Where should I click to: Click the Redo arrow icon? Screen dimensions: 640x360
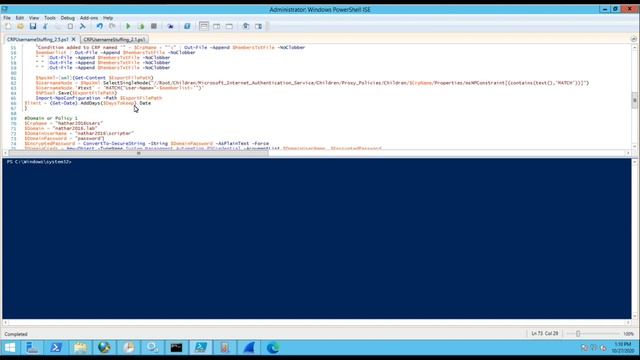click(x=112, y=26)
